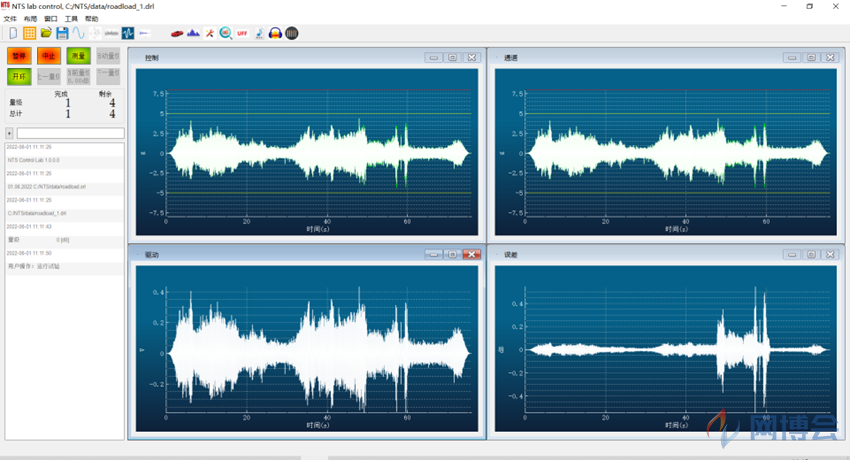Open the blue histogram spectrum icon
The image size is (850, 460).
tap(194, 33)
